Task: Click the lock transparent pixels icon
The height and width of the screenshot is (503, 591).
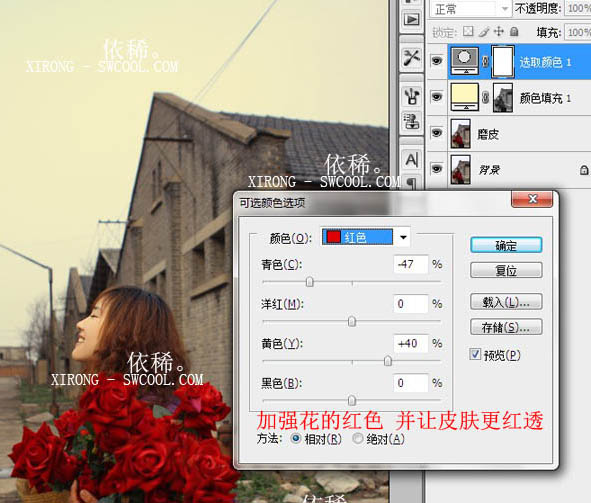Action: [x=468, y=31]
